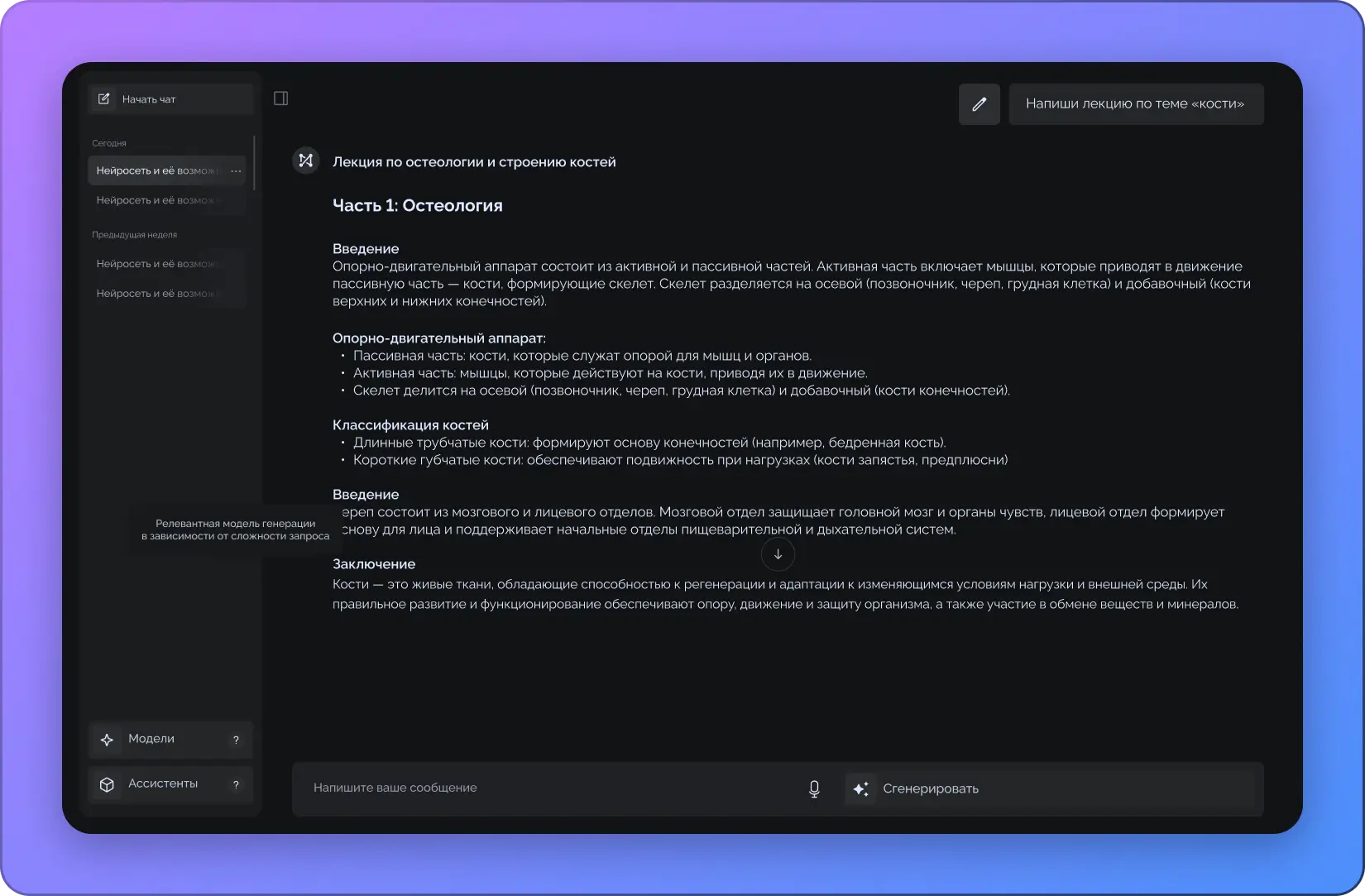Open the last chat under Предыдущая неделя
1365x896 pixels.
pos(159,294)
